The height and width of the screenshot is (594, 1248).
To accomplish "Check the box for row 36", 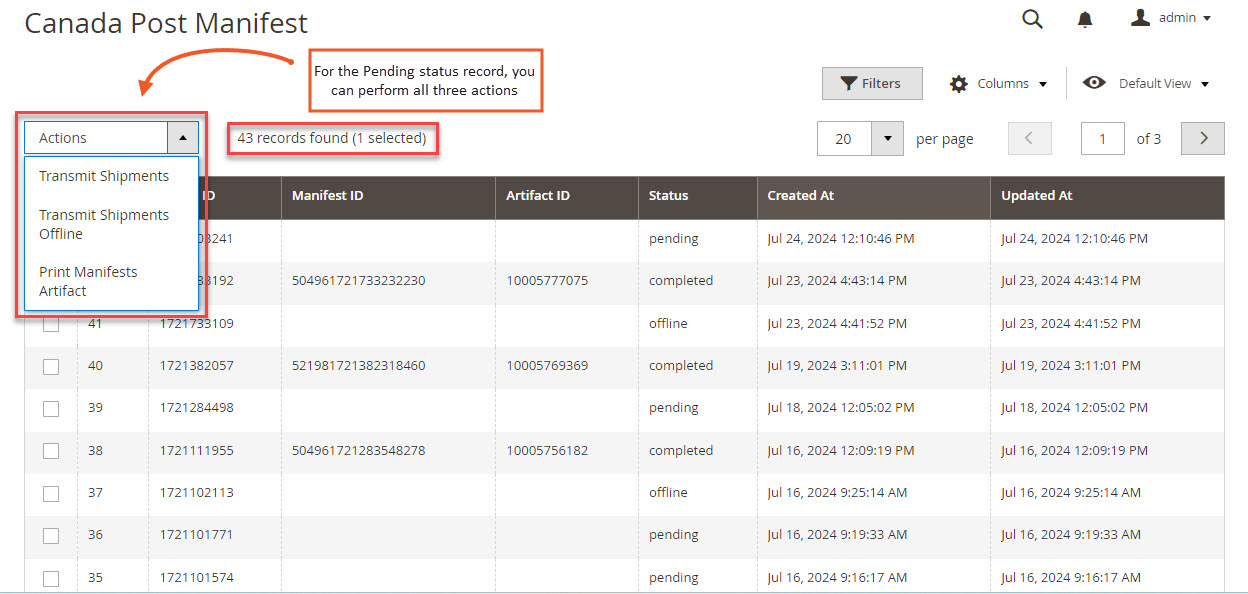I will point(51,535).
